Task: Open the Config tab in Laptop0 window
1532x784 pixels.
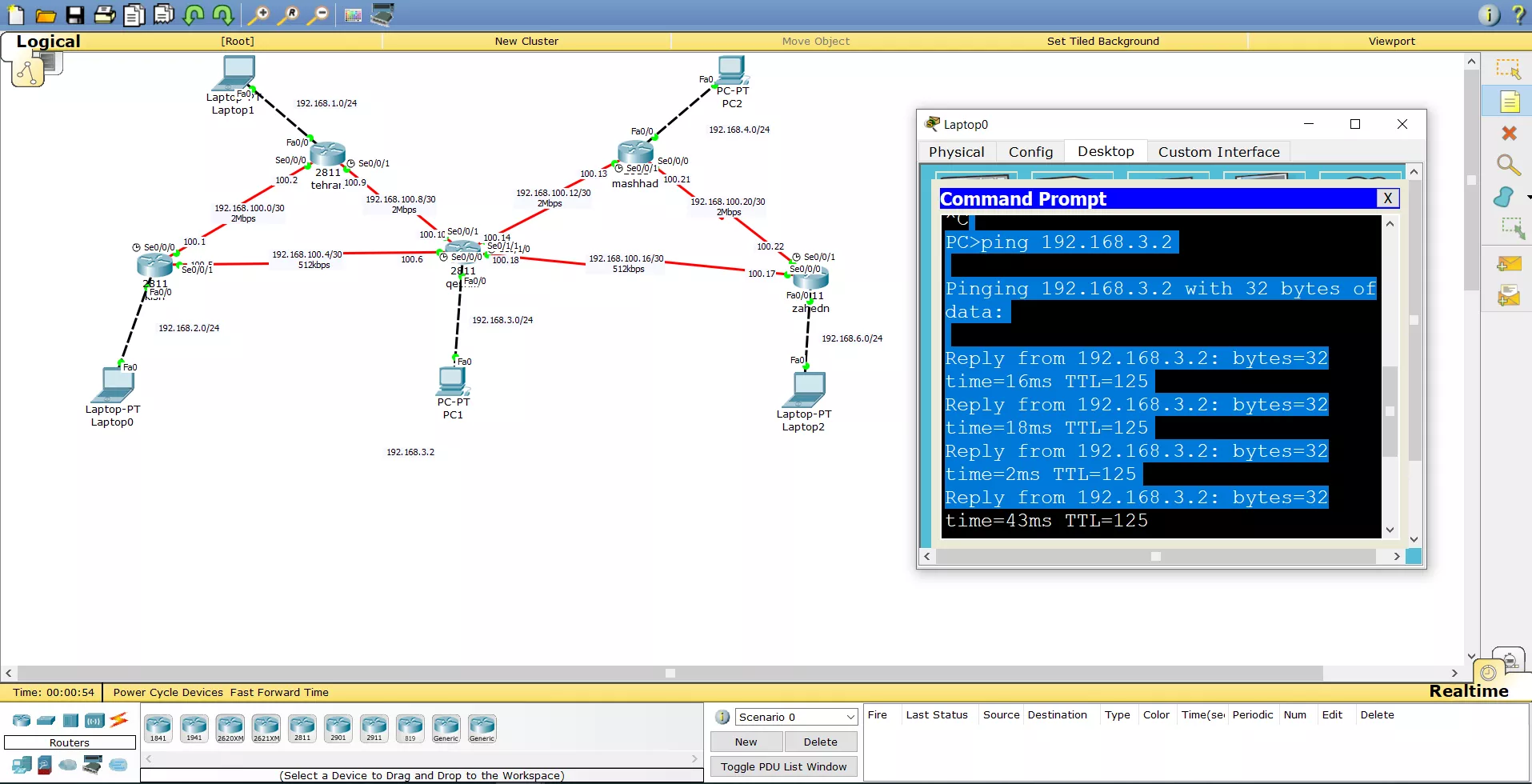Action: [x=1030, y=151]
